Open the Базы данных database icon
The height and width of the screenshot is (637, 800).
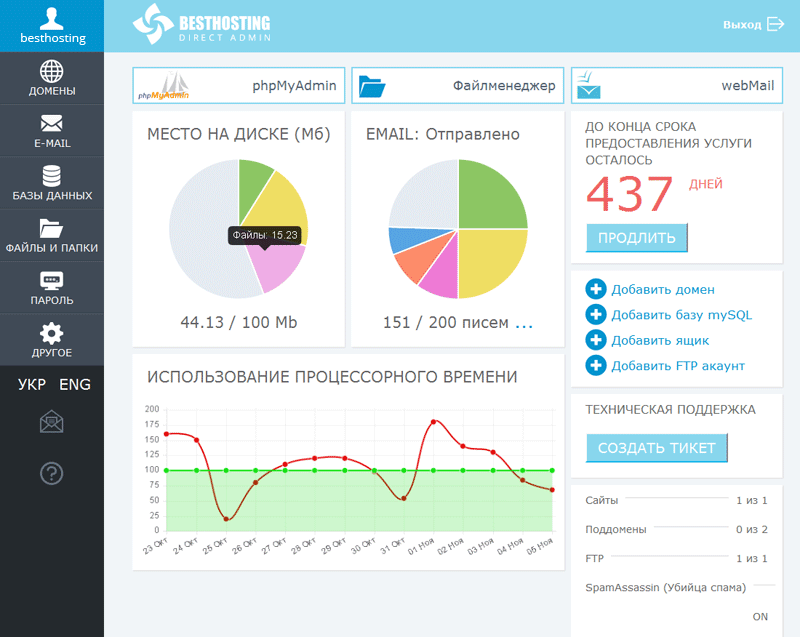(x=52, y=176)
